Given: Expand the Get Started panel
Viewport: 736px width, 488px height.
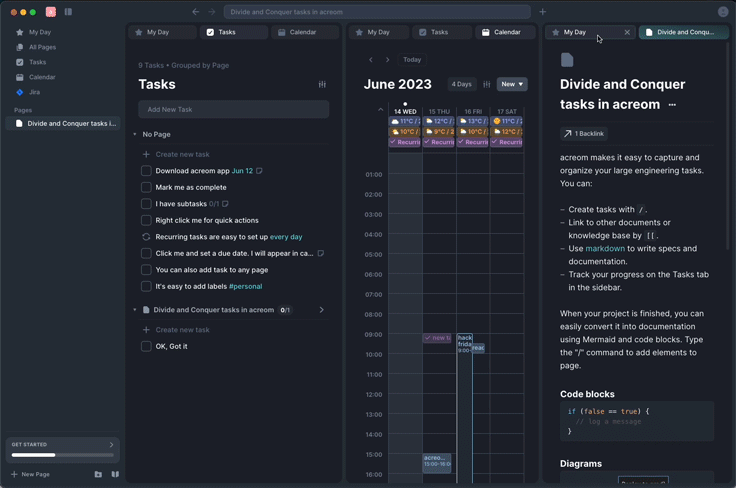Looking at the screenshot, I should tap(111, 444).
